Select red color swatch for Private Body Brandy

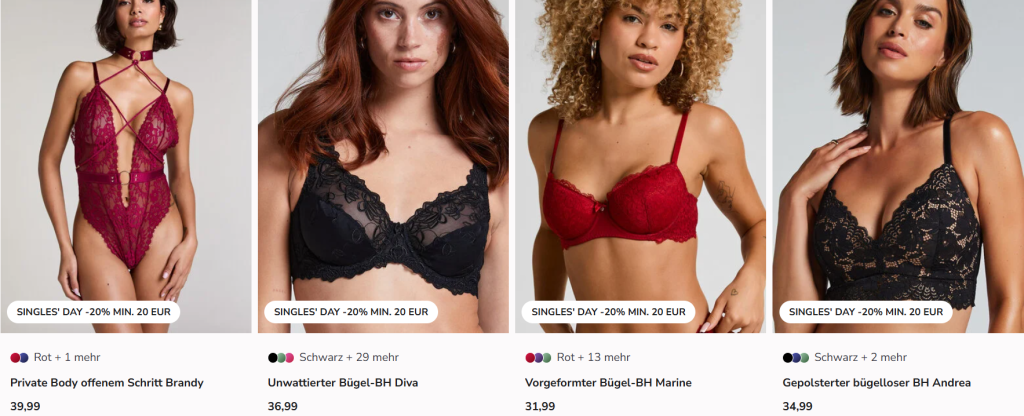pos(14,358)
